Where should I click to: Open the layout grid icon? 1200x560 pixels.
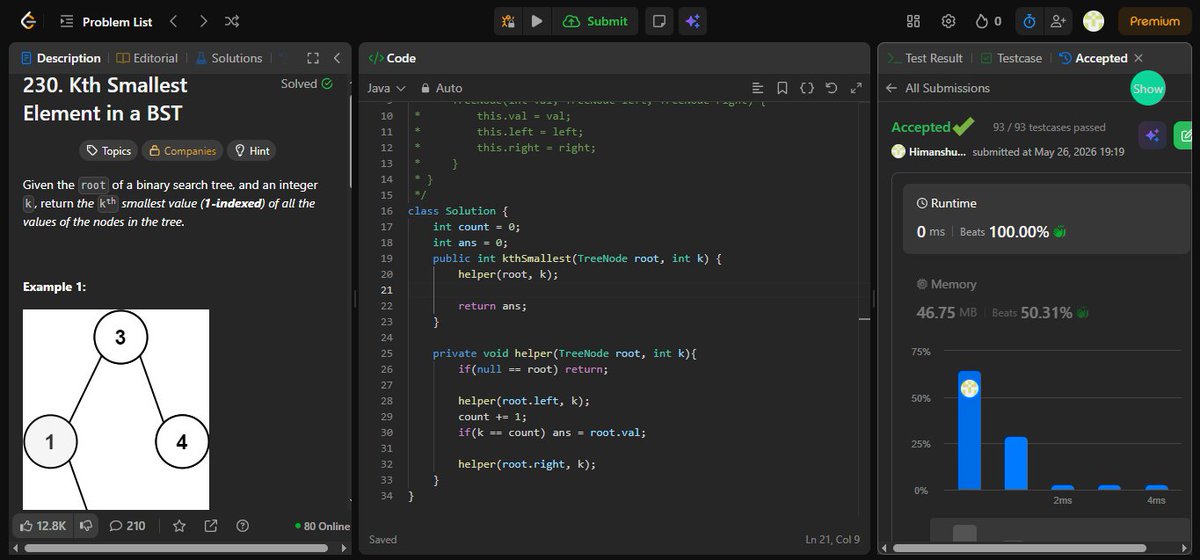coord(913,21)
